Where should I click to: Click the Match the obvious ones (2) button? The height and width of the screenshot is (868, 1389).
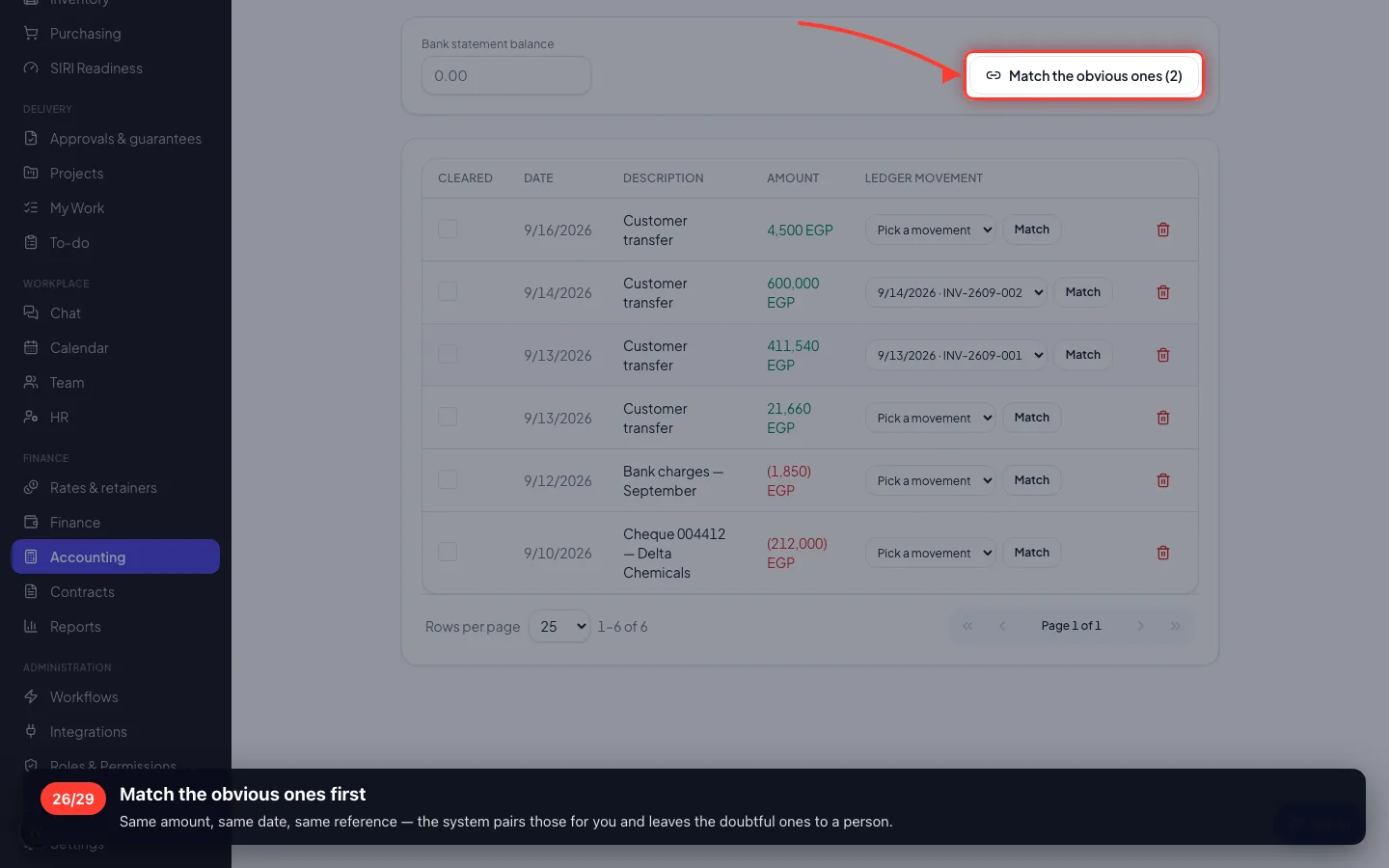(x=1083, y=75)
